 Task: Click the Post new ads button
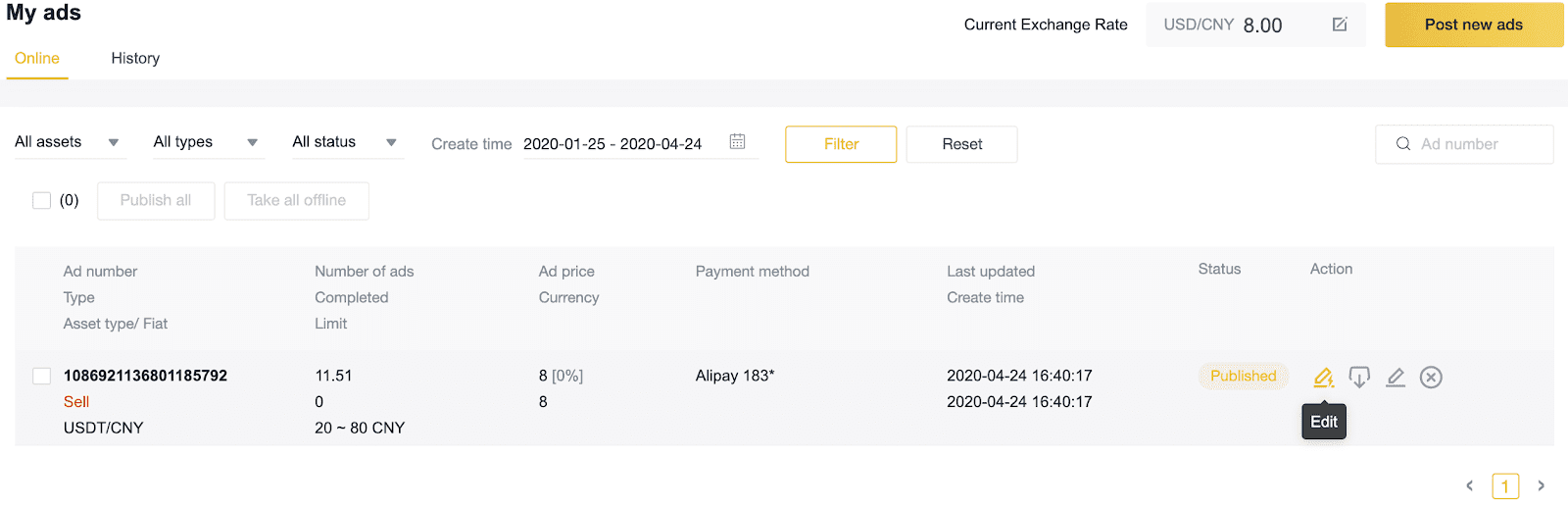(1474, 25)
